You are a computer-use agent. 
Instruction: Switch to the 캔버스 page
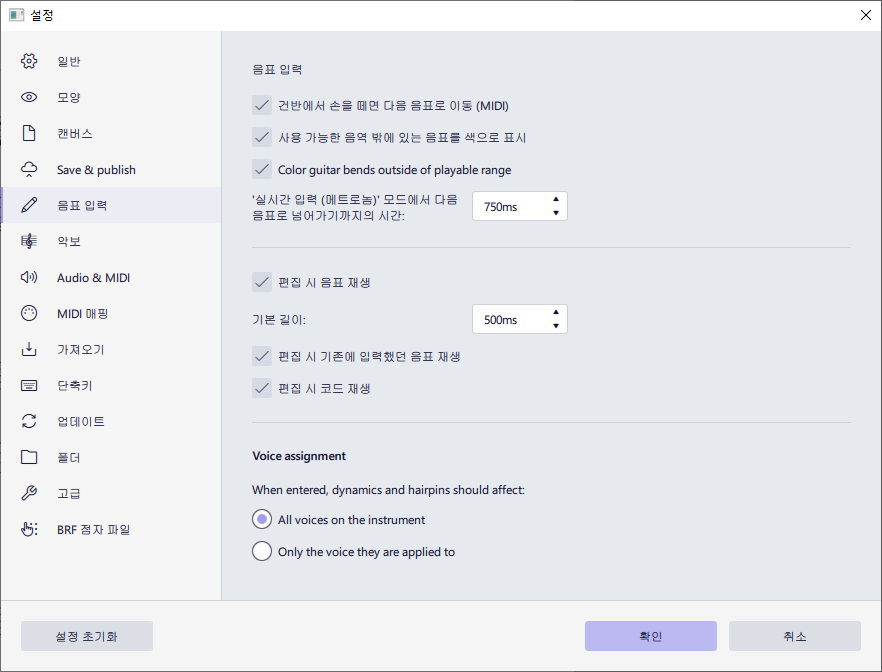pos(111,133)
